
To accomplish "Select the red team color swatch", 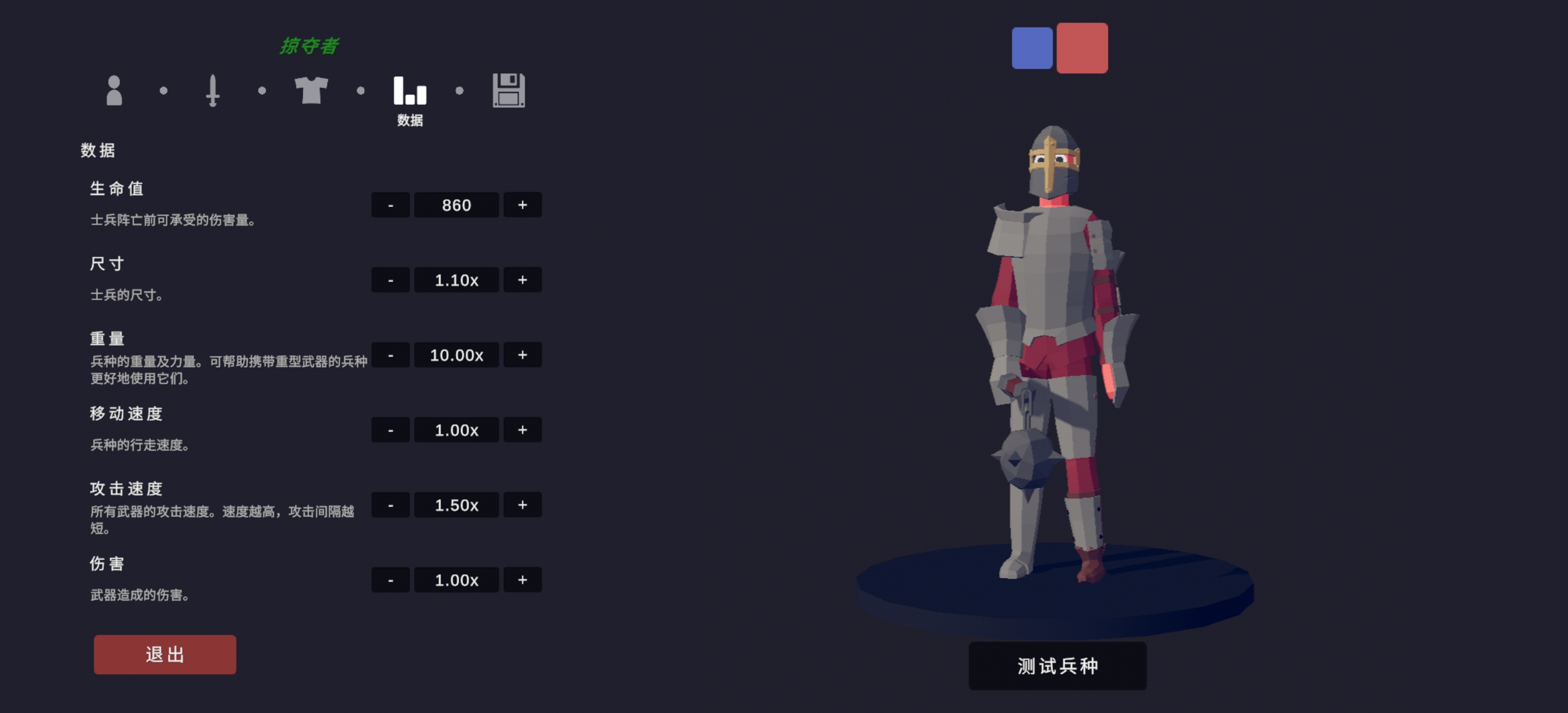I will (x=1082, y=48).
